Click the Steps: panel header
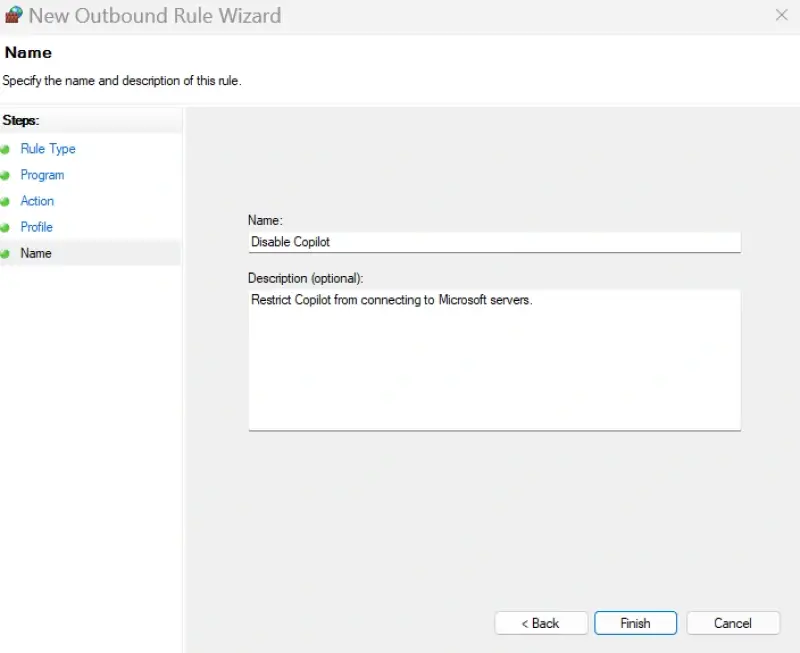Screen dimensions: 800x653 (20, 120)
